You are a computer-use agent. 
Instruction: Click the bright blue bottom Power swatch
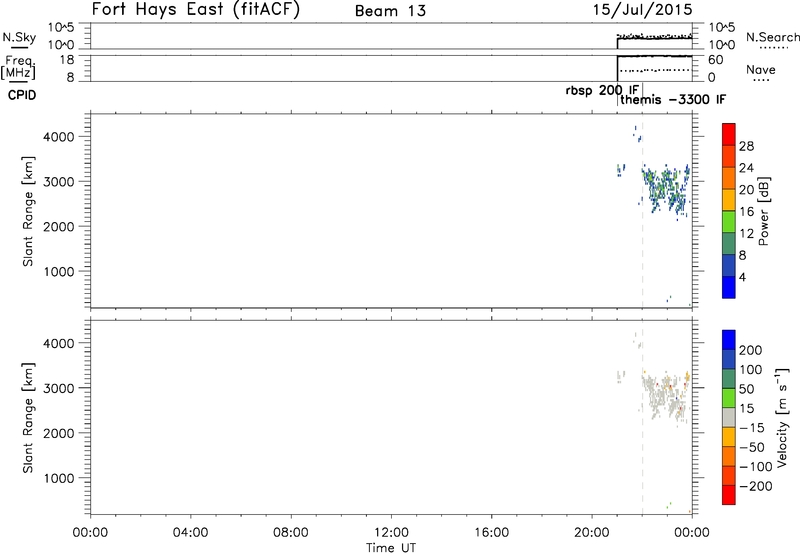pyautogui.click(x=729, y=287)
